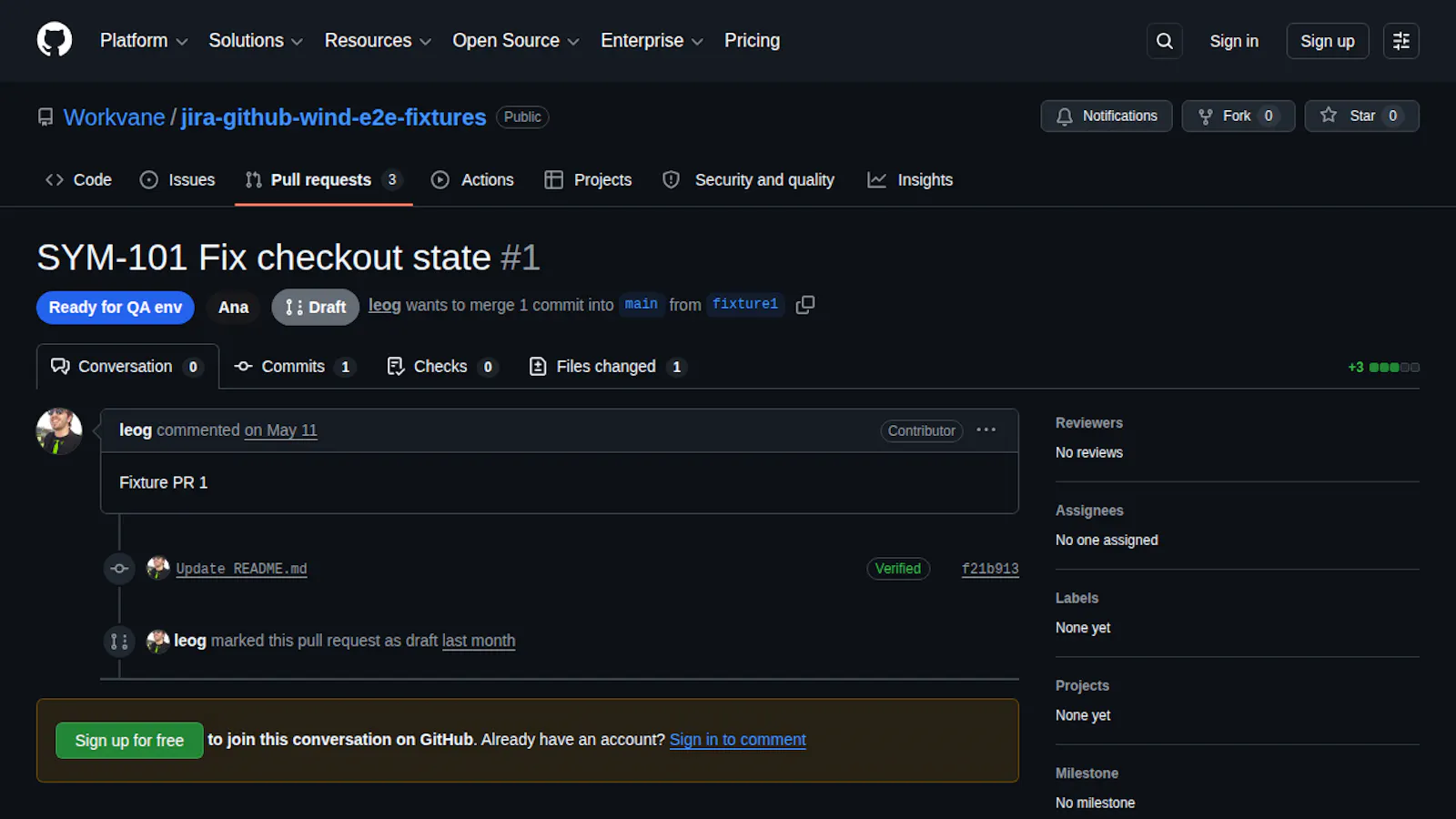Expand the Solutions menu

256,41
